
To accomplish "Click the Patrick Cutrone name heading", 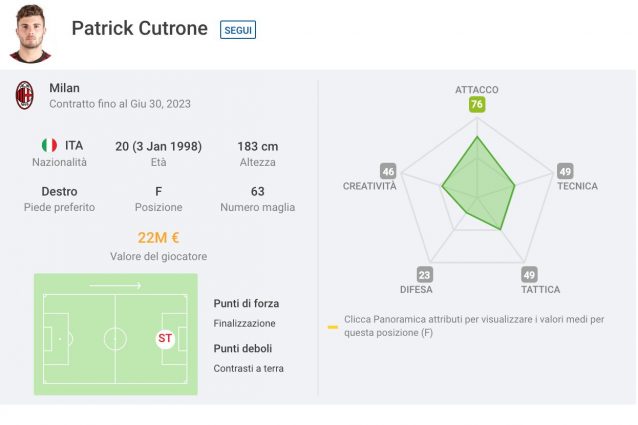I will click(x=140, y=28).
